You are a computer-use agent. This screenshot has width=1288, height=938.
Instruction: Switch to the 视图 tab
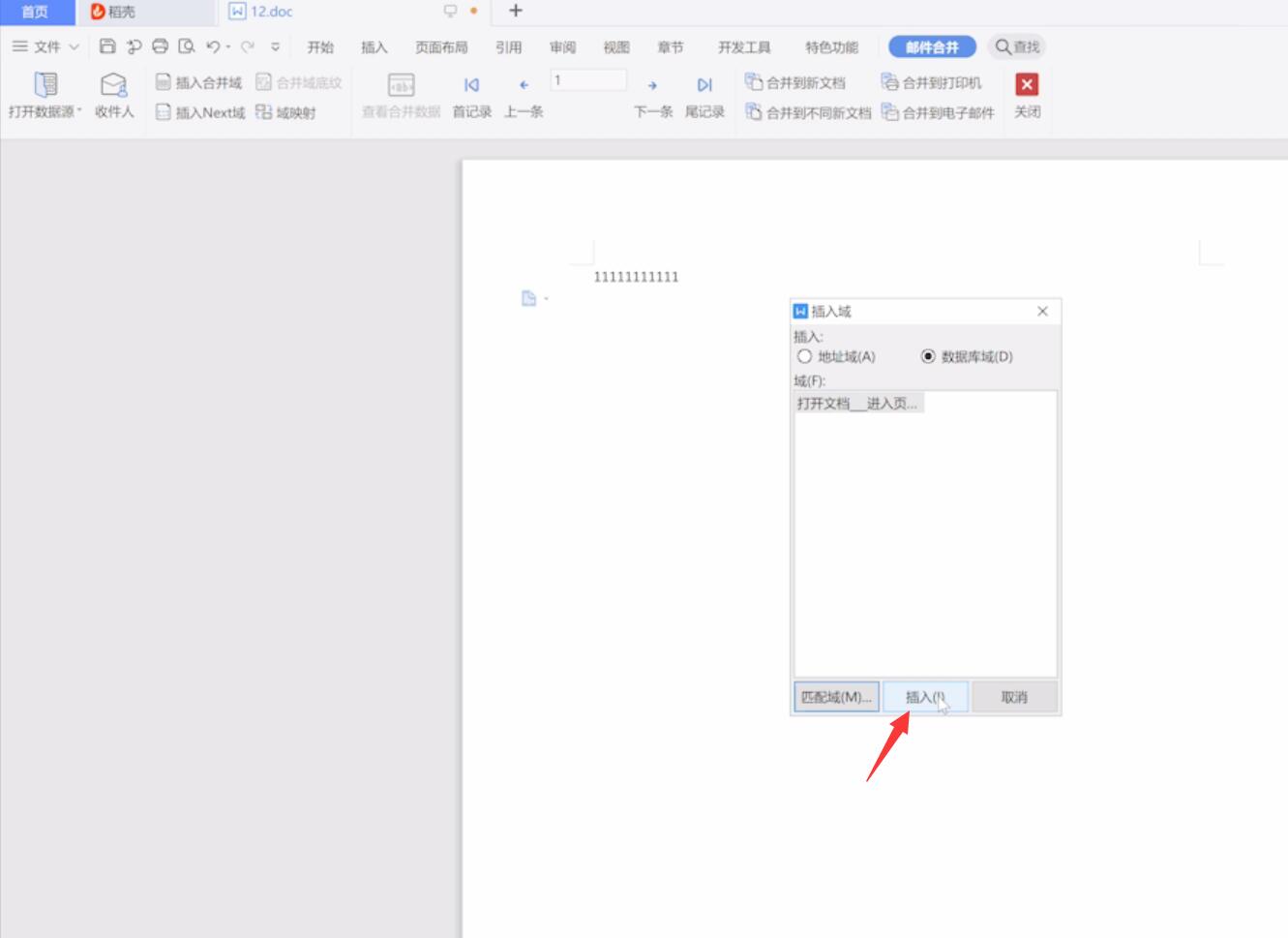click(616, 46)
